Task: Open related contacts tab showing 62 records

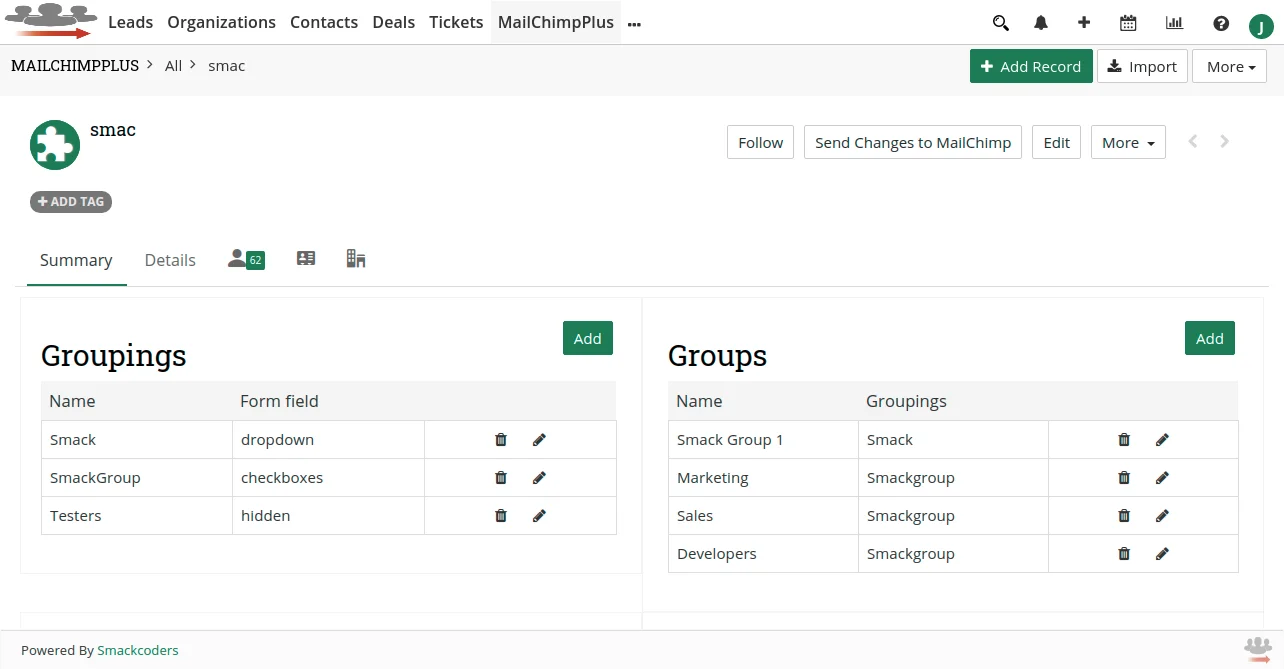Action: pyautogui.click(x=243, y=258)
